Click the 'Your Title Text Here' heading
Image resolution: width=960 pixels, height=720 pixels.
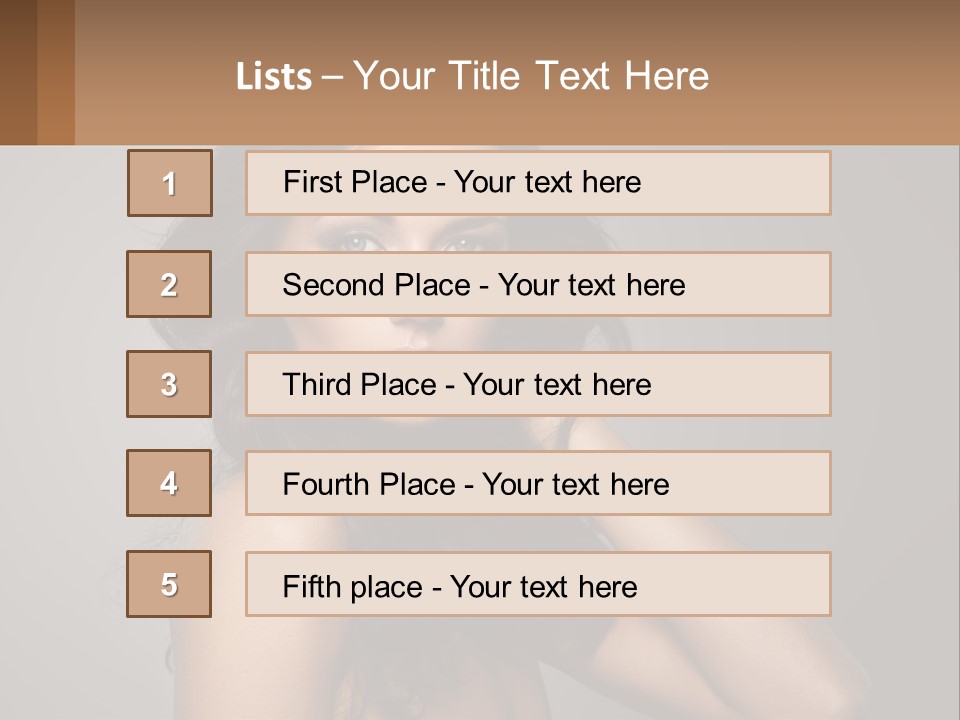531,76
